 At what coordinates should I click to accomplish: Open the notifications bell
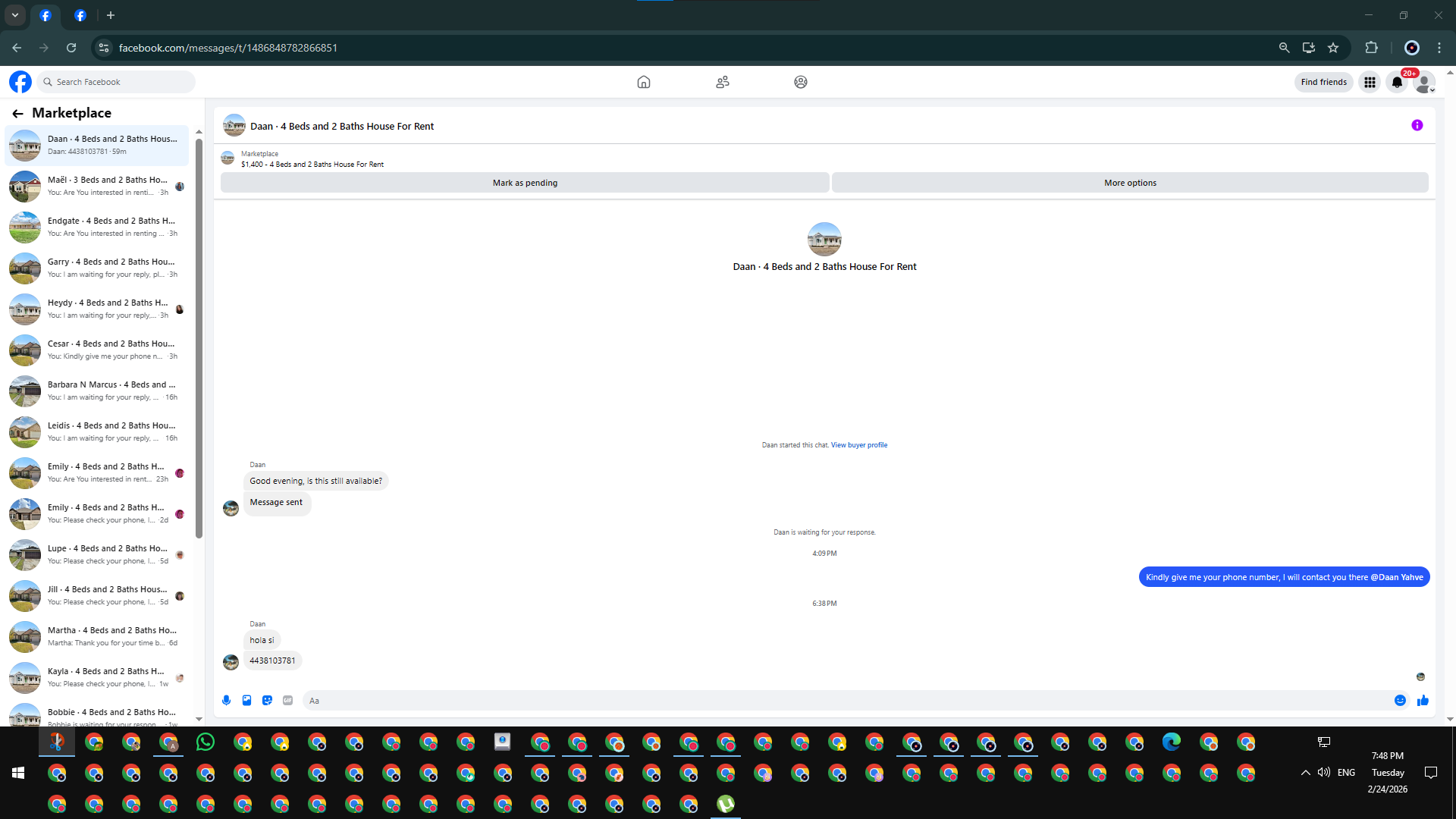pyautogui.click(x=1397, y=82)
